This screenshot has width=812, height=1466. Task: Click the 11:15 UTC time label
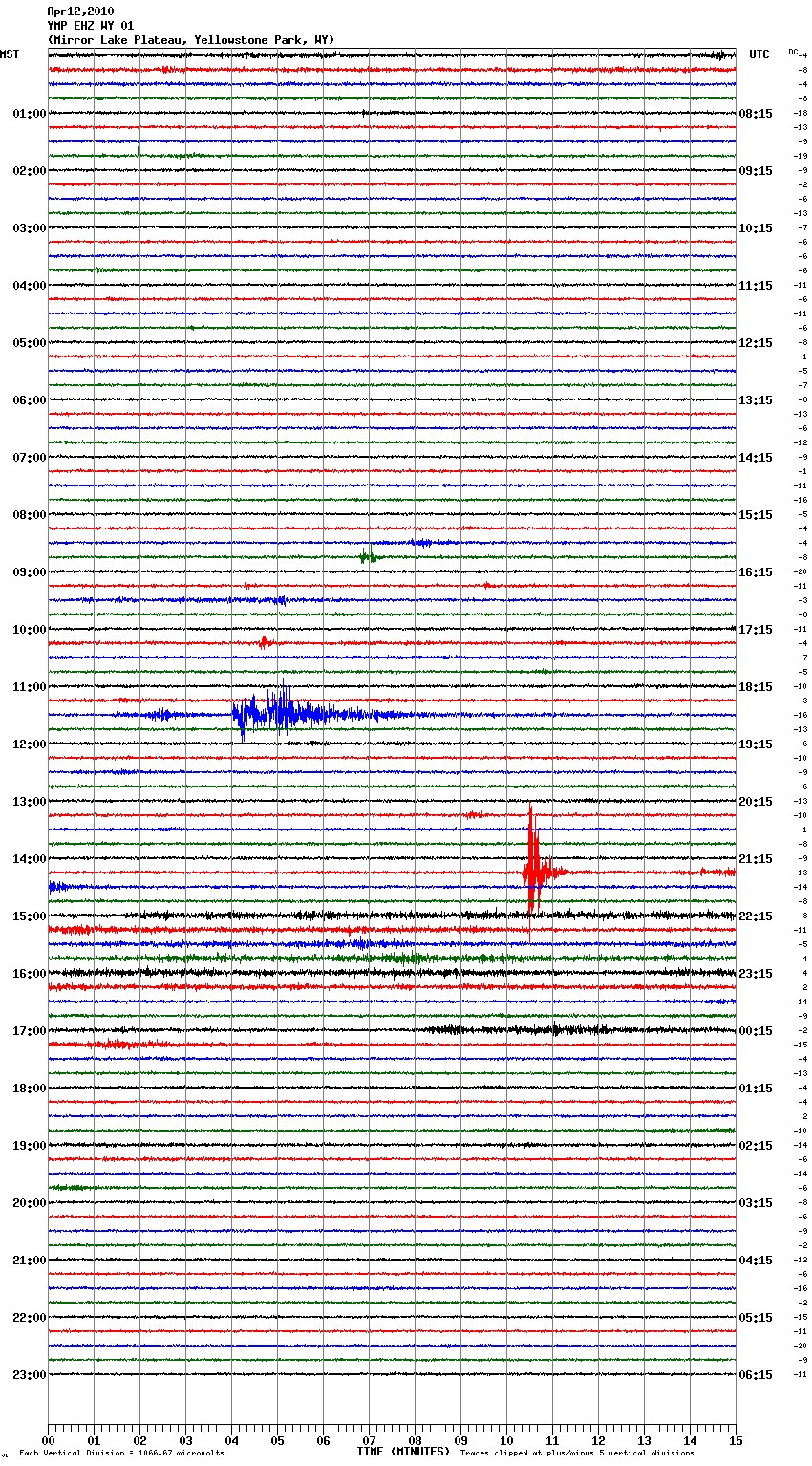[x=756, y=286]
